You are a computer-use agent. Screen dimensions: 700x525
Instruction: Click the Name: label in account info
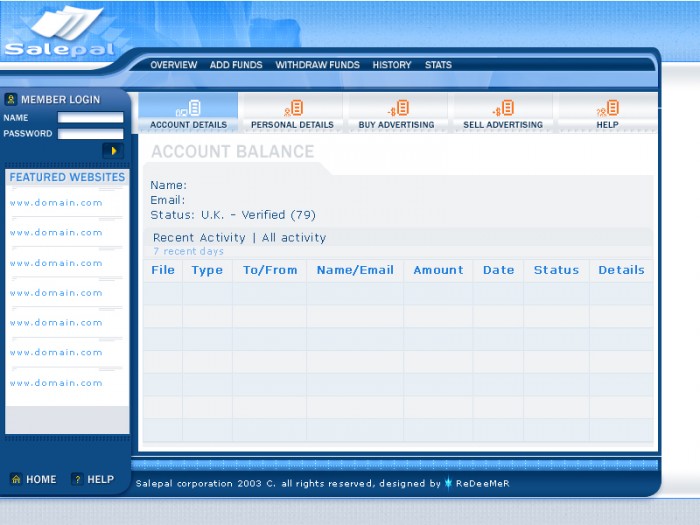click(168, 185)
